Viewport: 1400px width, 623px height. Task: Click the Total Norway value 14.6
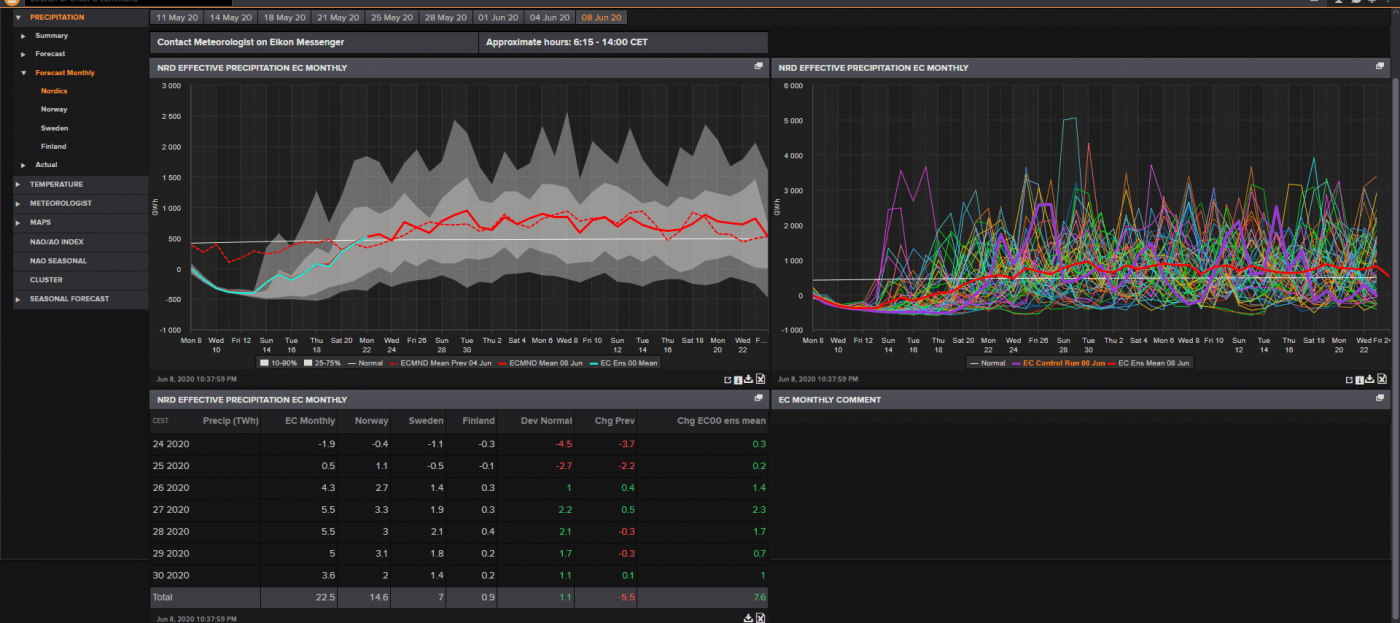point(379,597)
